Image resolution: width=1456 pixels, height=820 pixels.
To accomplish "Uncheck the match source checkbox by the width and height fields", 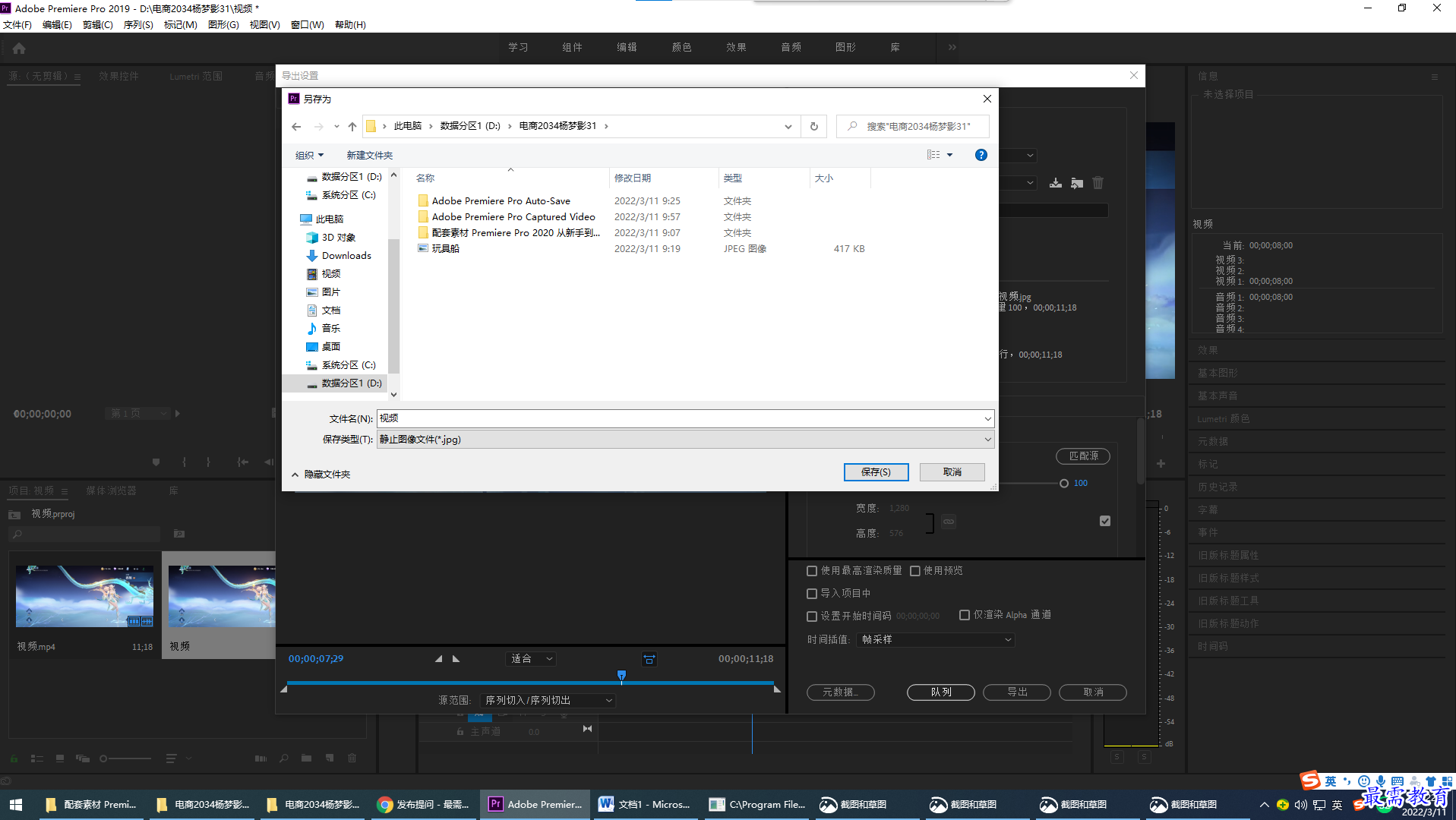I will [1105, 521].
